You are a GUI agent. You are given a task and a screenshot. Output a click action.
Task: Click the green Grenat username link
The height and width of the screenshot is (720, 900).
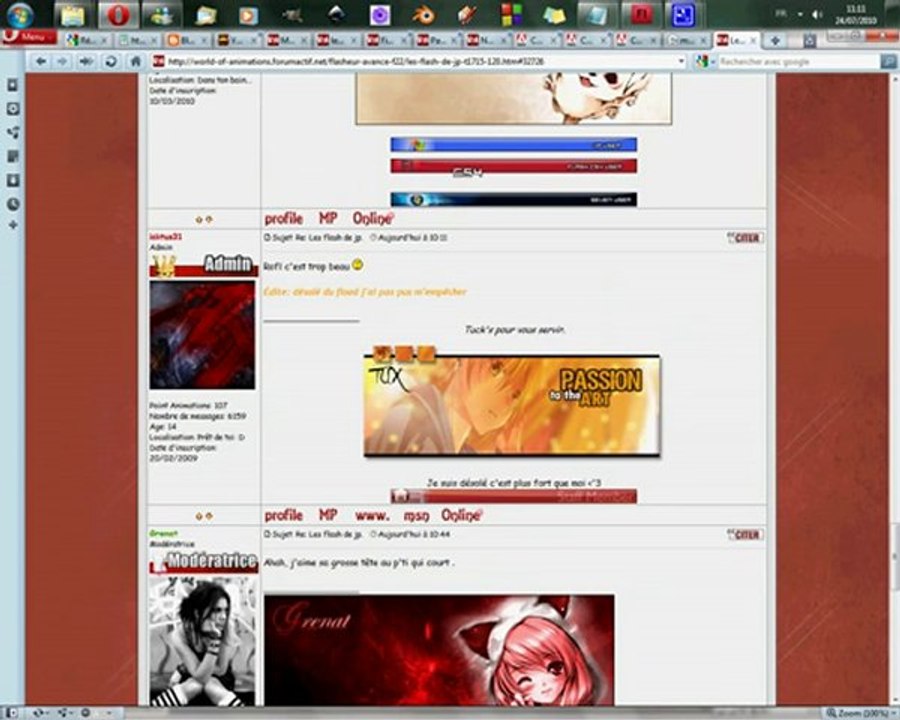coord(164,533)
